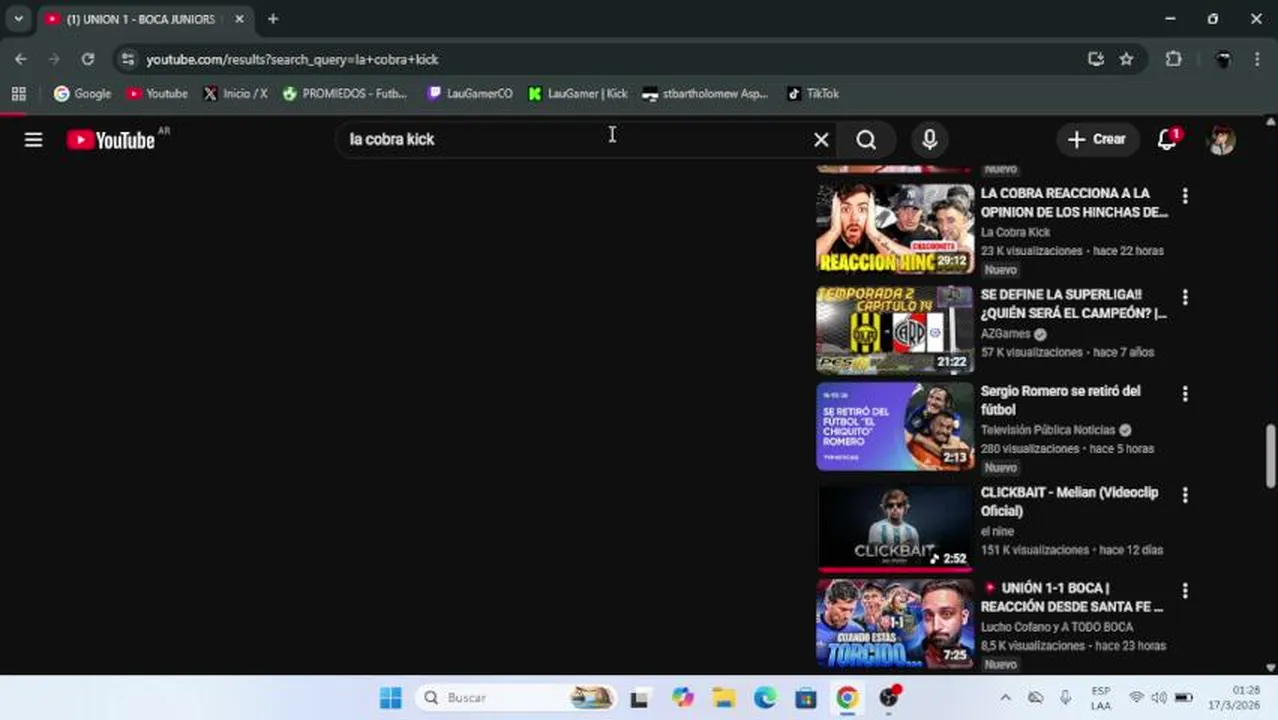The height and width of the screenshot is (720, 1278).
Task: Click the Crear button
Action: [1097, 140]
